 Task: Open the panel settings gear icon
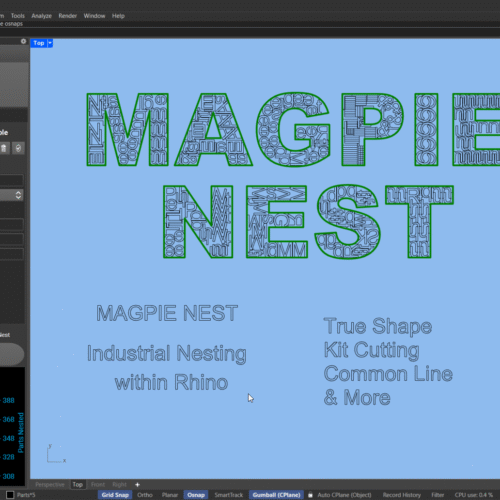23,41
